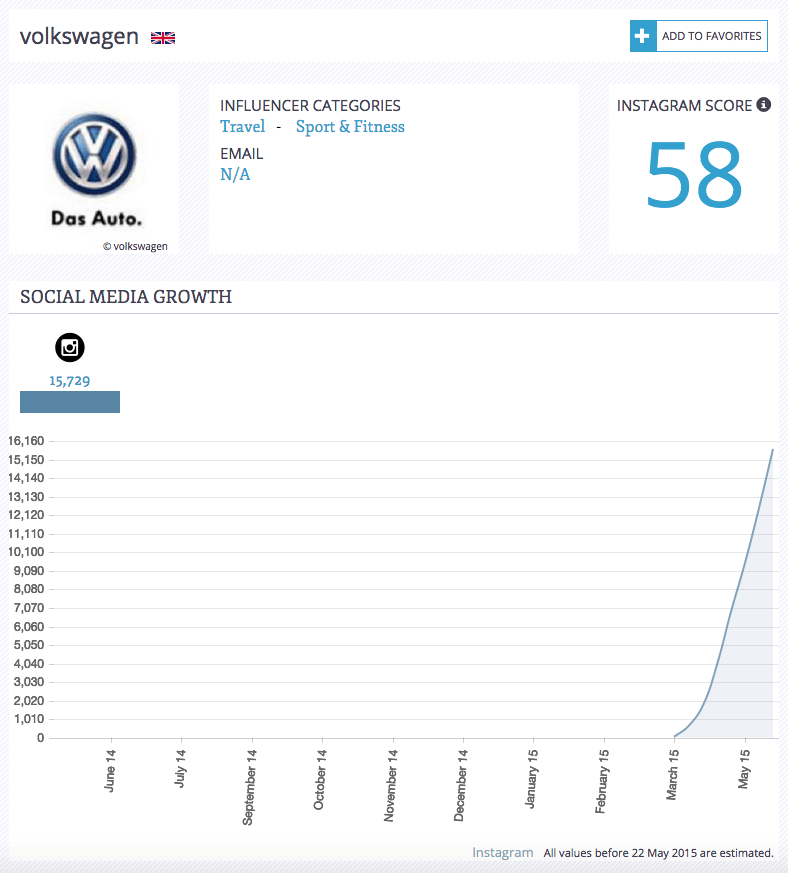Open the Sport & Fitness category link
Image resolution: width=788 pixels, height=873 pixels.
(x=350, y=127)
